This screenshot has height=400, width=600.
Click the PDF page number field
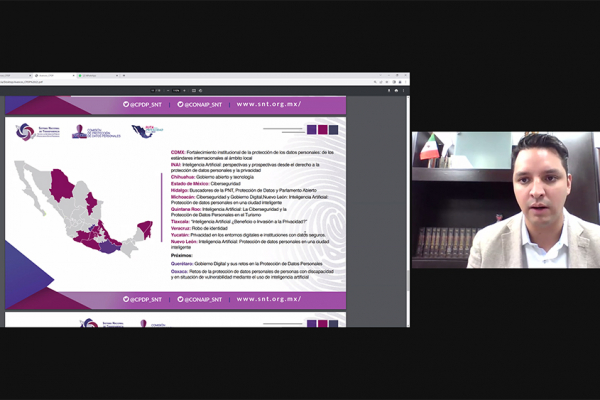point(155,91)
